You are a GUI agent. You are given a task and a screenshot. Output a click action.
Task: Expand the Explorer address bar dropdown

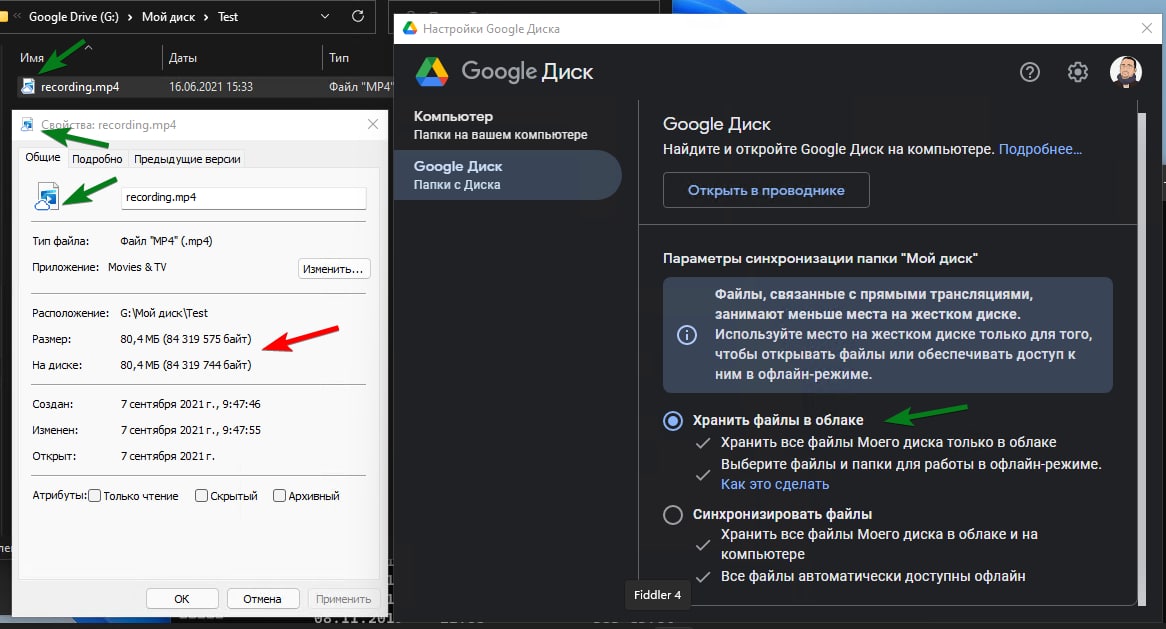point(325,16)
